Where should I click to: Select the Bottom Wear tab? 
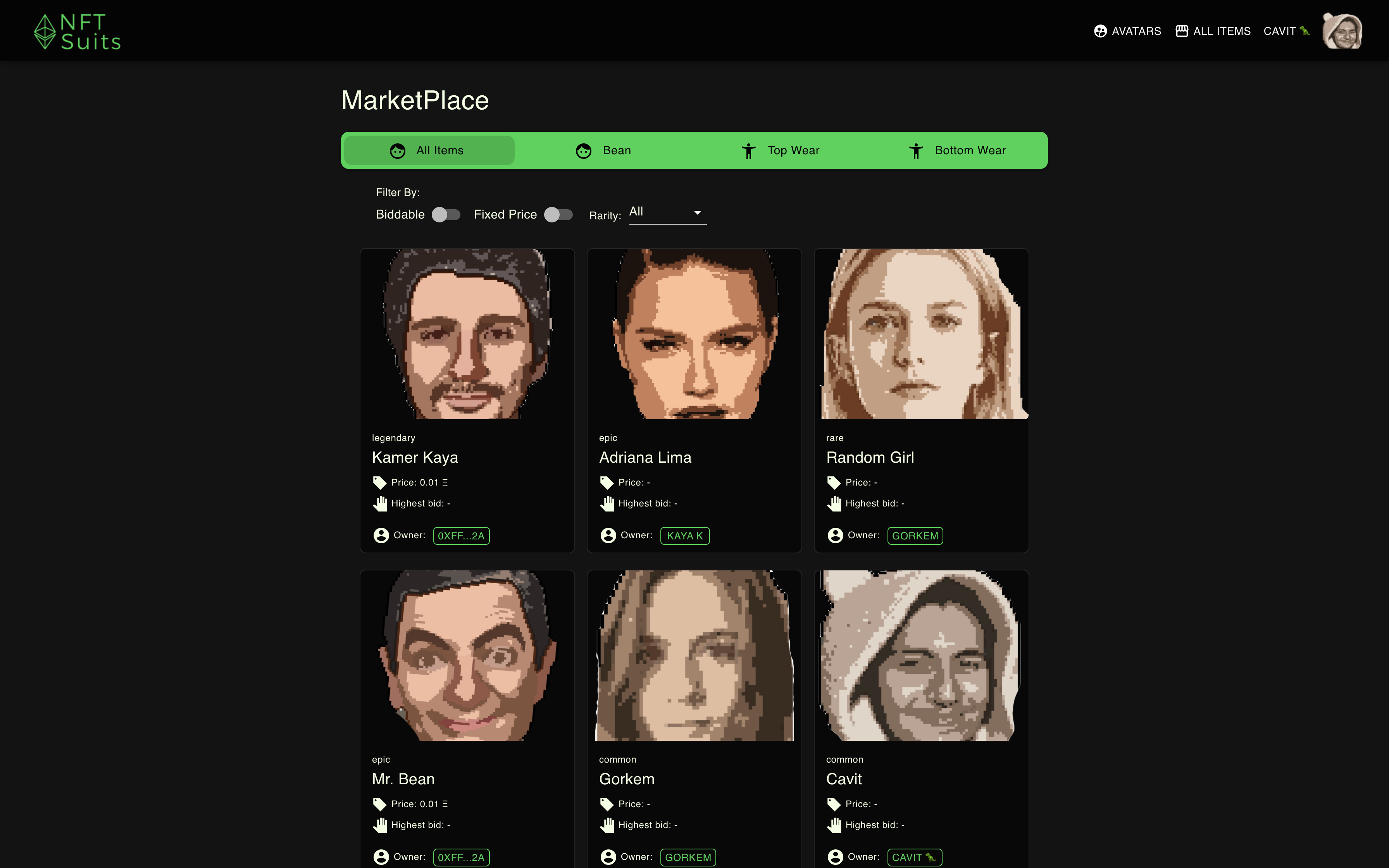(x=957, y=150)
